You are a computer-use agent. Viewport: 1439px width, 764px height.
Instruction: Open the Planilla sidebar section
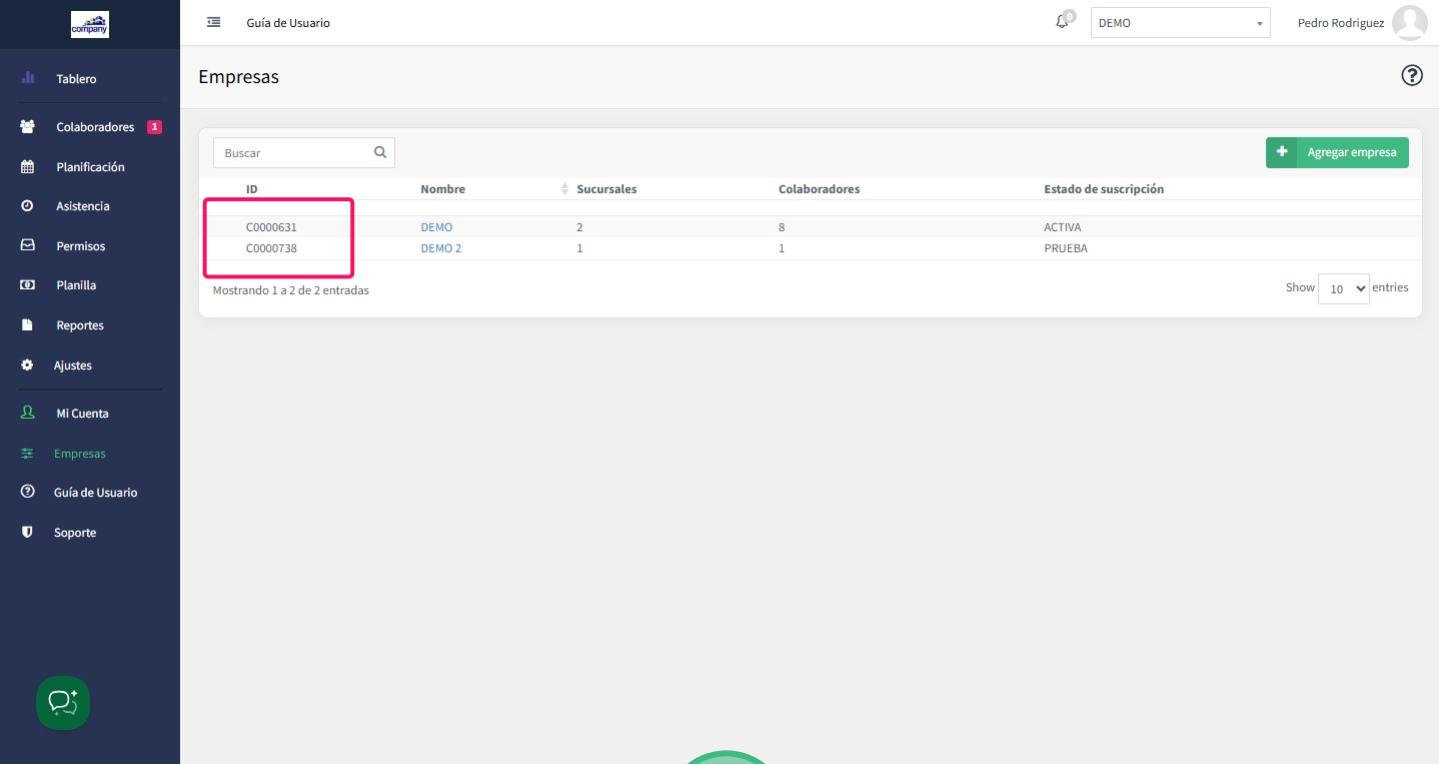click(x=76, y=285)
